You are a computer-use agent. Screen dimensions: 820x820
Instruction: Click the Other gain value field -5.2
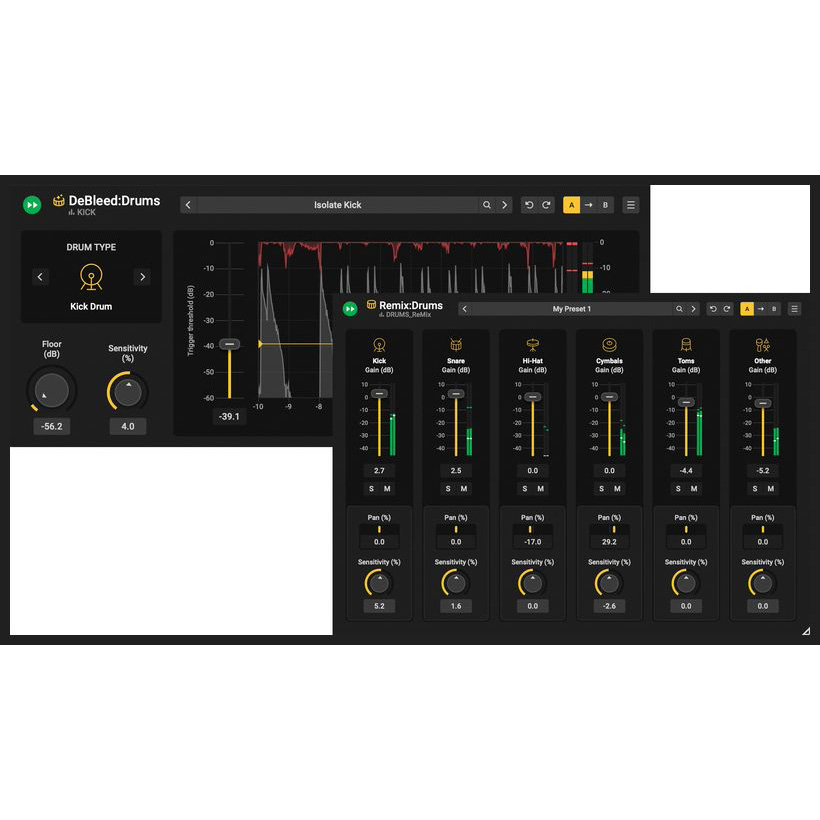coord(762,471)
